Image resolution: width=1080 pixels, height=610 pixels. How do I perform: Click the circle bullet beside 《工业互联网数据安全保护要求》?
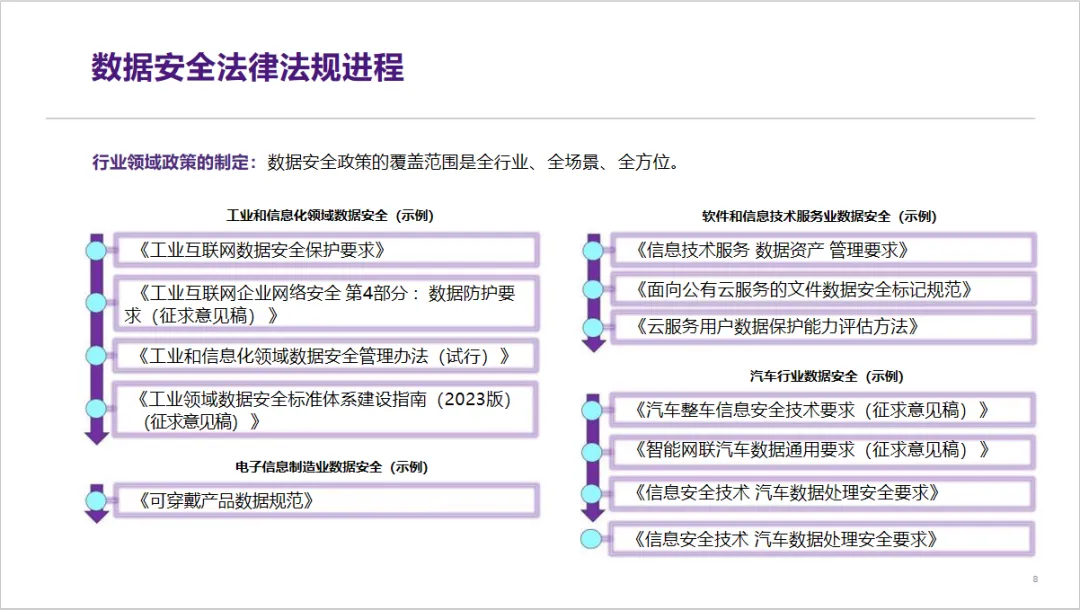point(96,250)
